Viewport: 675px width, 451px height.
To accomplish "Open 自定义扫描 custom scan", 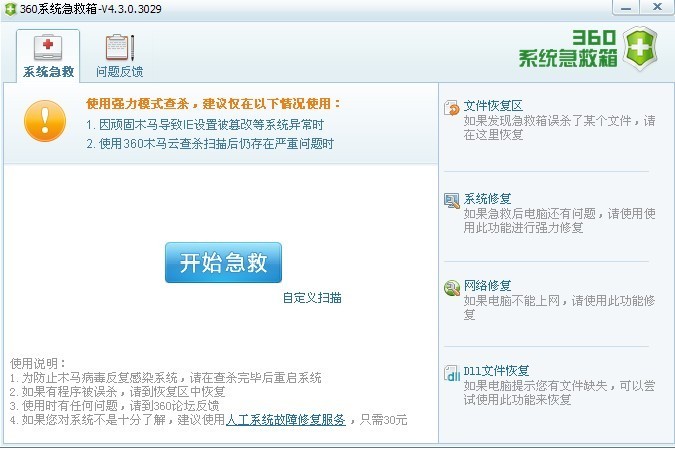I will (312, 298).
